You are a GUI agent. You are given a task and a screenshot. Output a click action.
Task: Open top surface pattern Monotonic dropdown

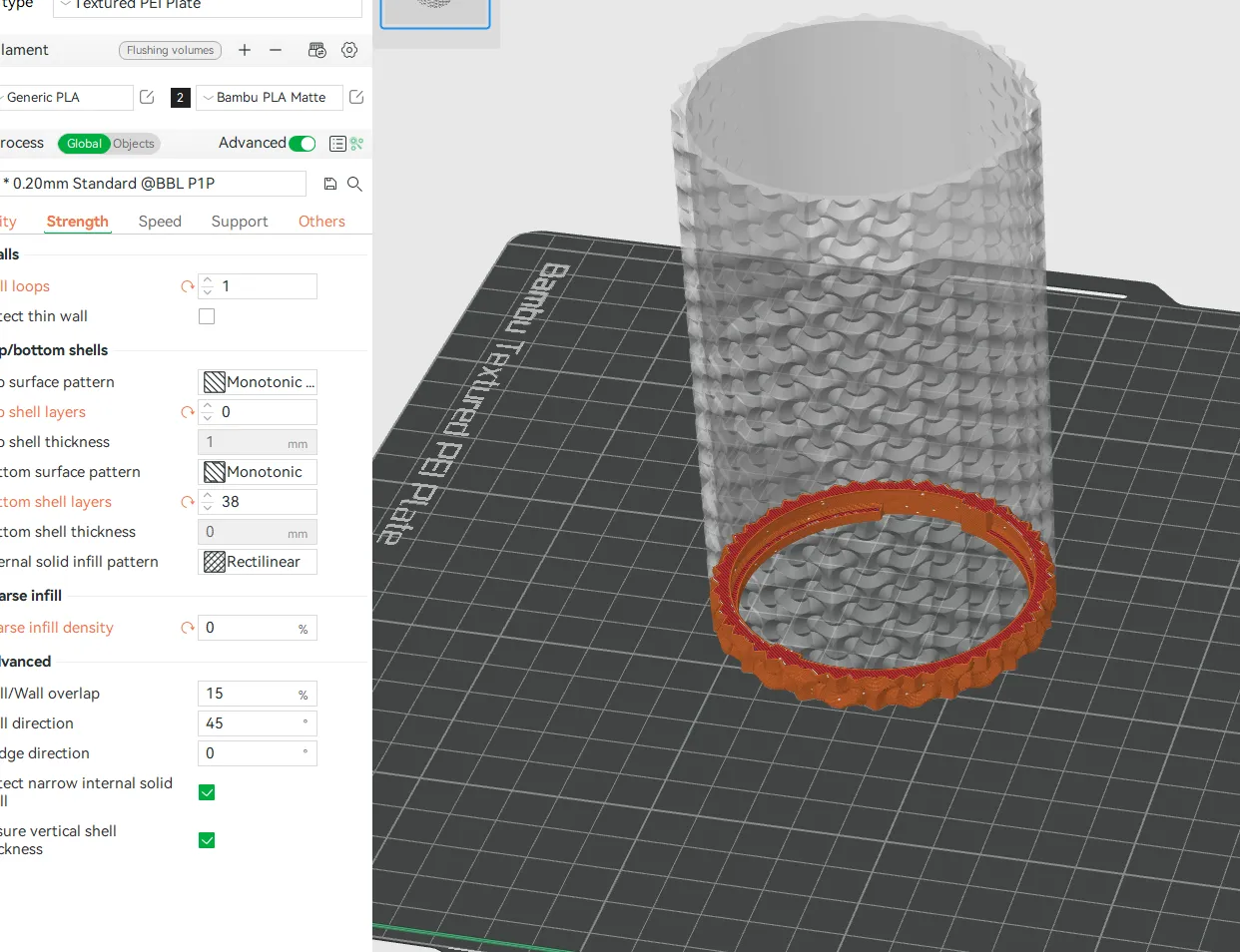click(x=258, y=382)
